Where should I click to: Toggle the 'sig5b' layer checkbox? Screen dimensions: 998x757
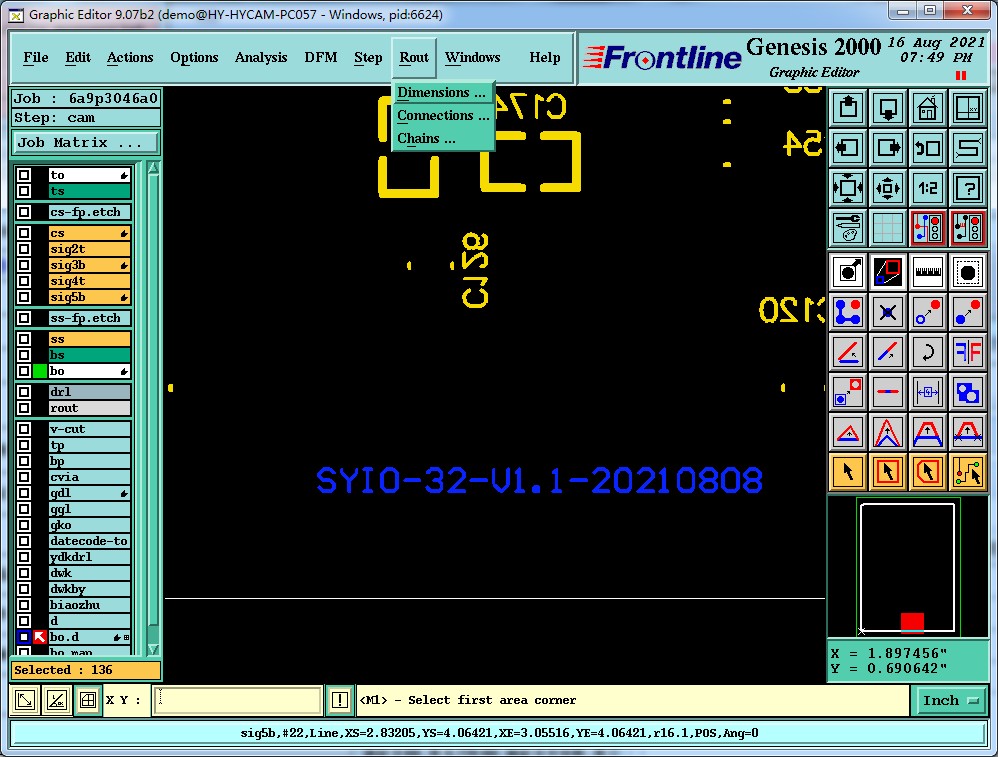click(24, 297)
